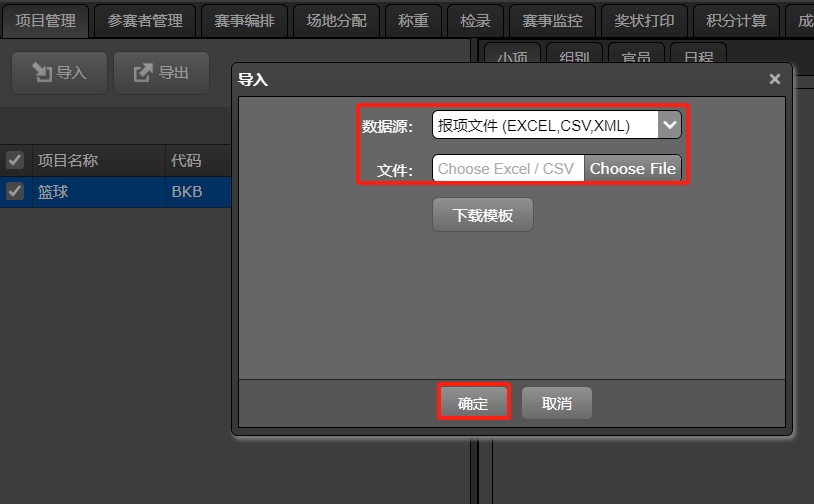
Task: Close the 导入 dialog with X
Action: (775, 79)
